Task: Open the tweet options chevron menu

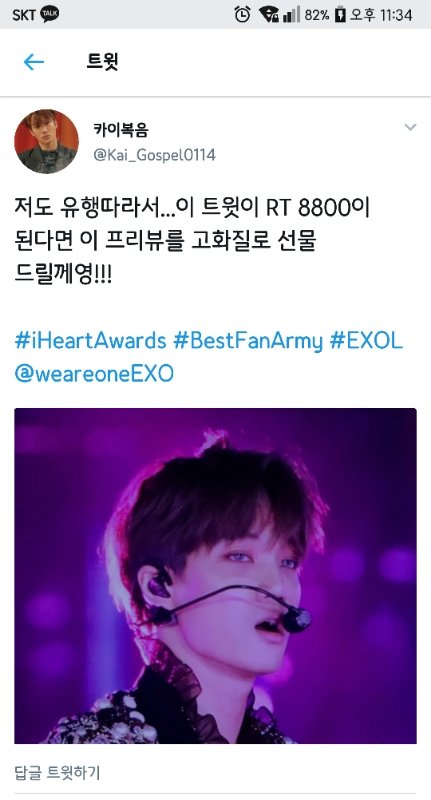Action: 410,127
